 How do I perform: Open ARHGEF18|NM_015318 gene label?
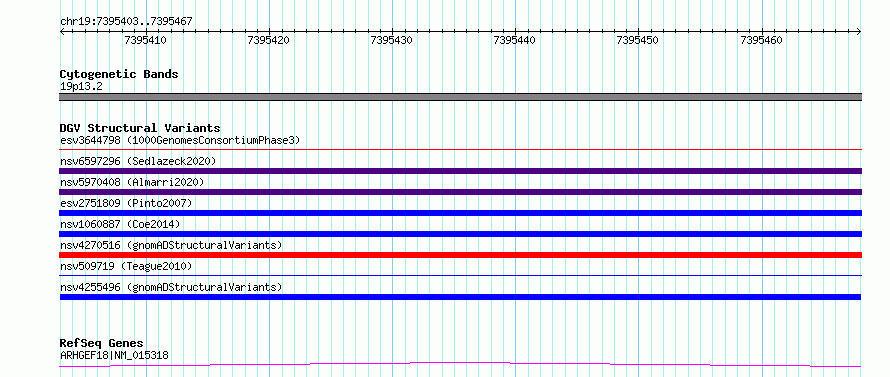[114, 356]
